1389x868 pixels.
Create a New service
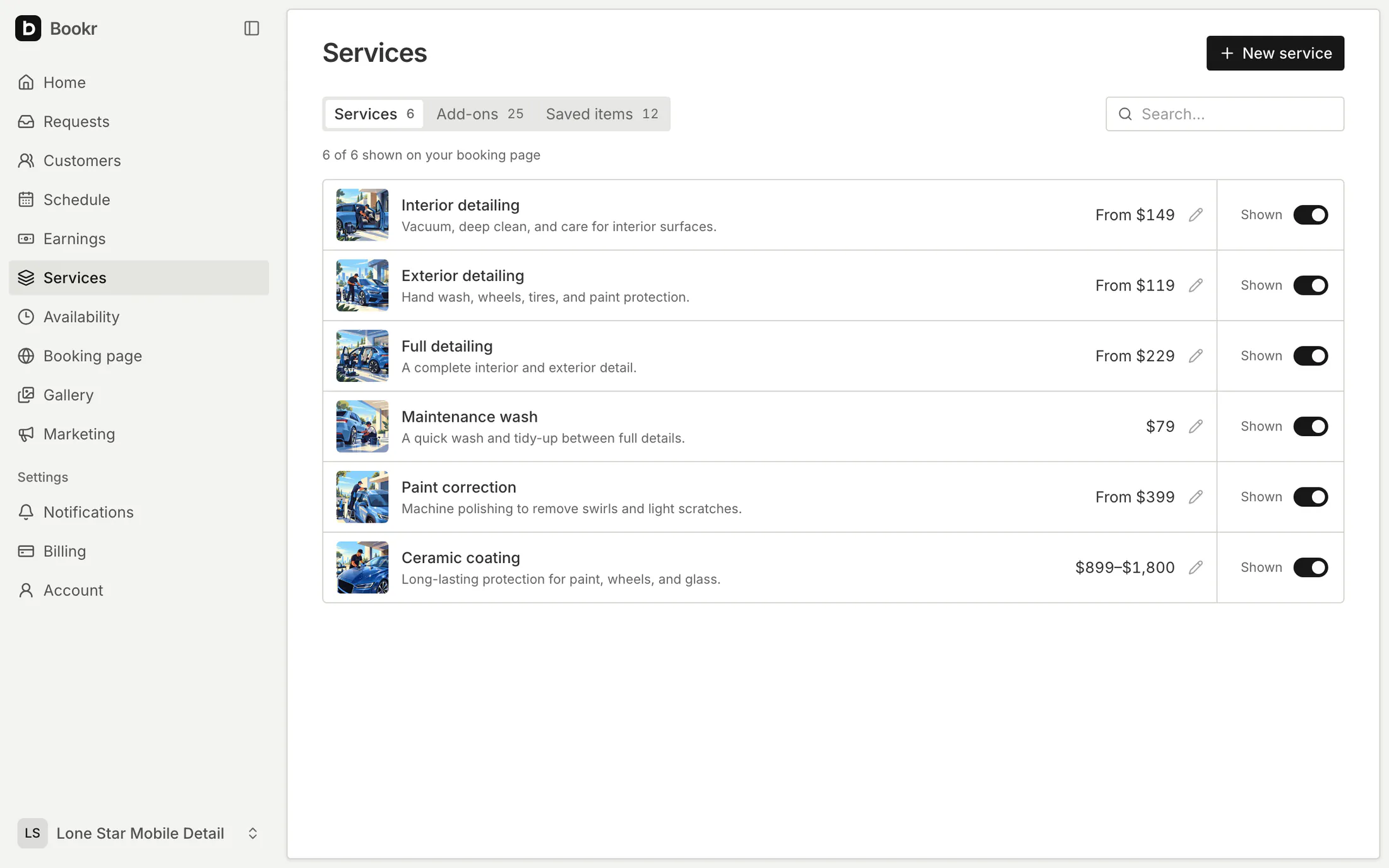[1275, 53]
